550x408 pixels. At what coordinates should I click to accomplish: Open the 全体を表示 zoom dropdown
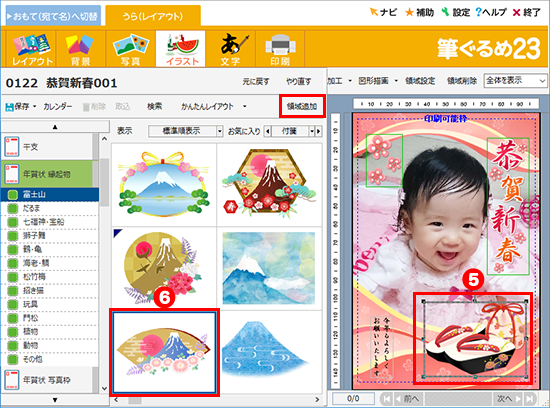[515, 81]
